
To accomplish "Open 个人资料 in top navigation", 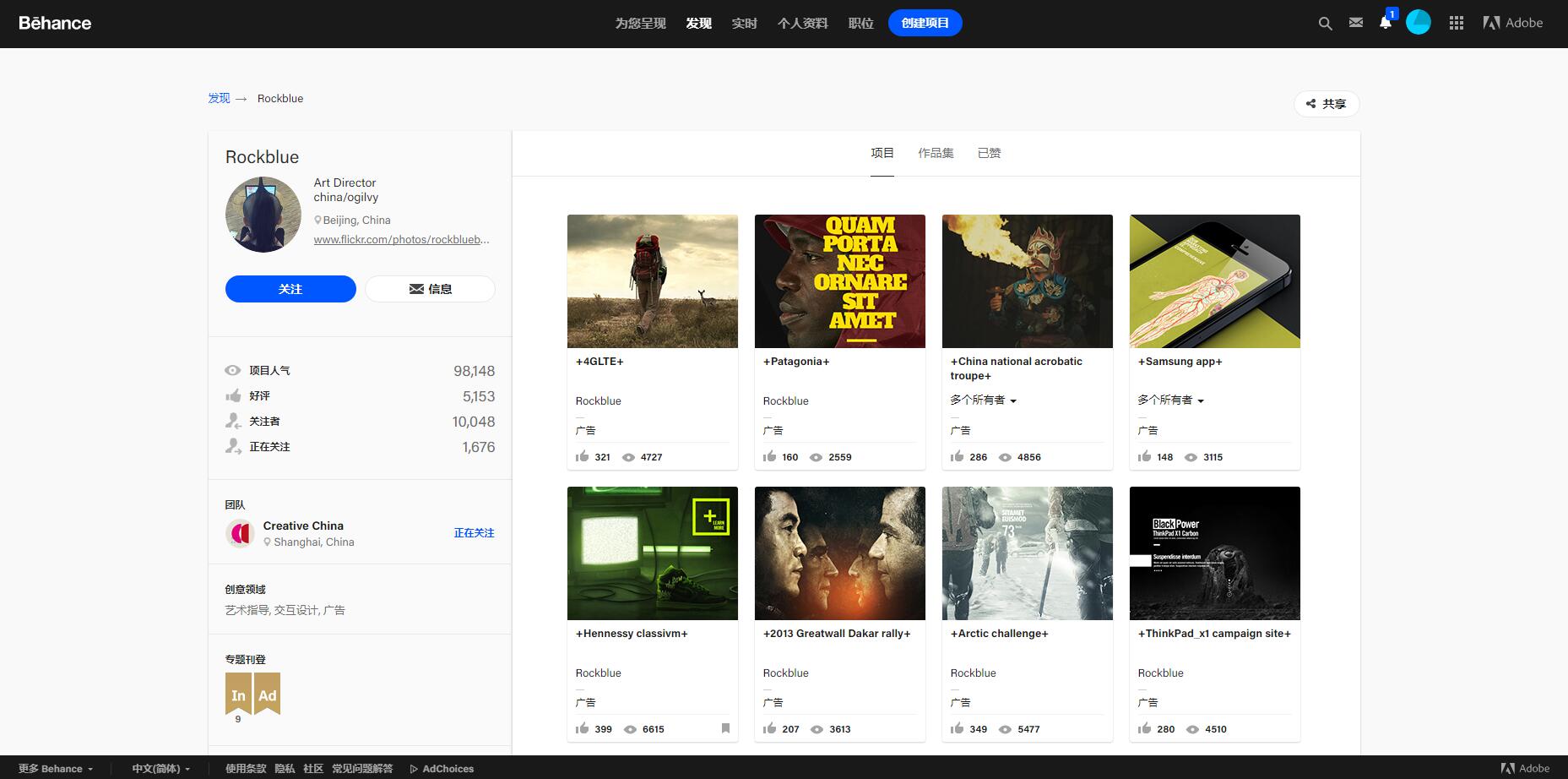I will 803,23.
